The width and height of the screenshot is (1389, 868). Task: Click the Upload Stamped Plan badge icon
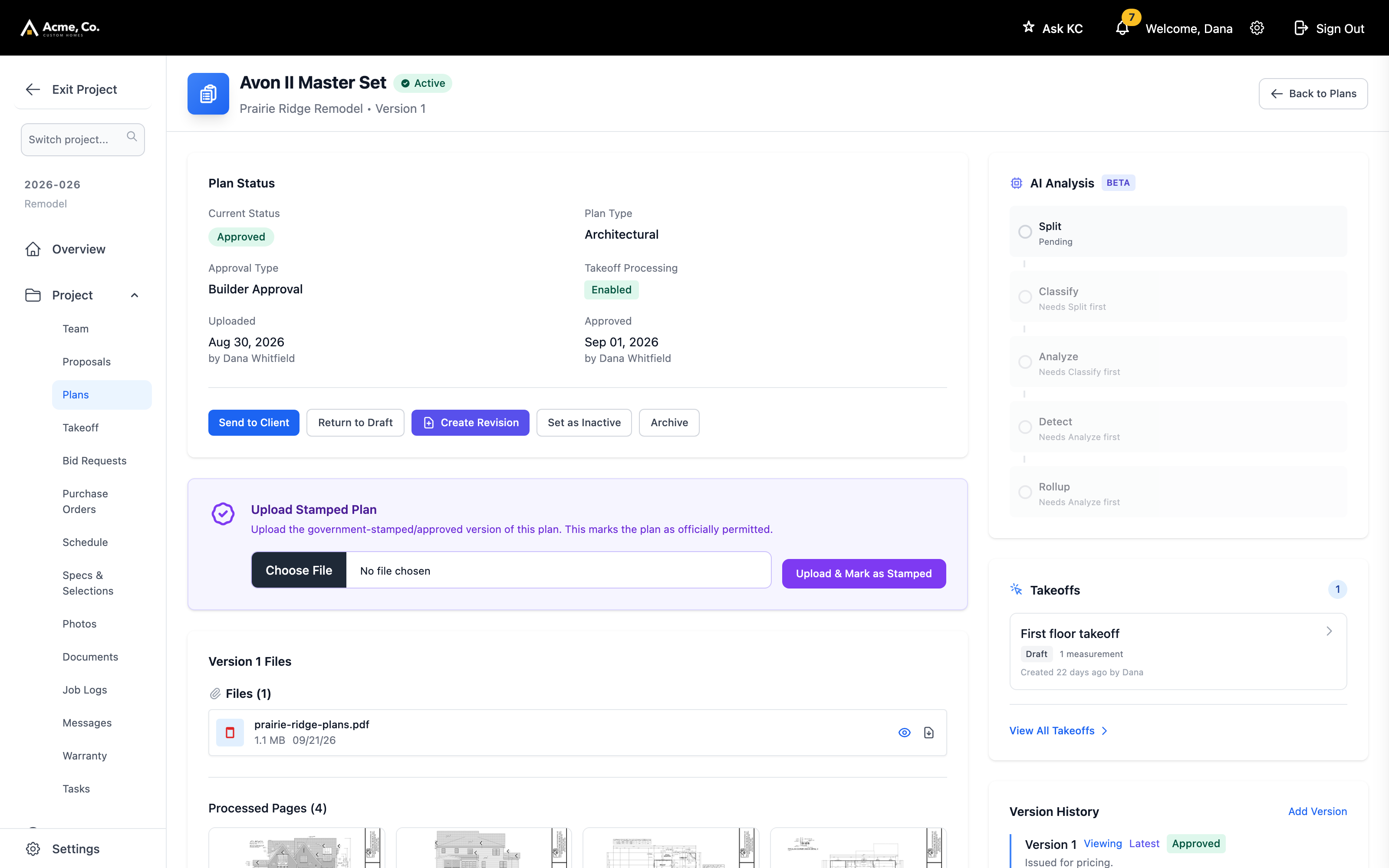tap(223, 514)
